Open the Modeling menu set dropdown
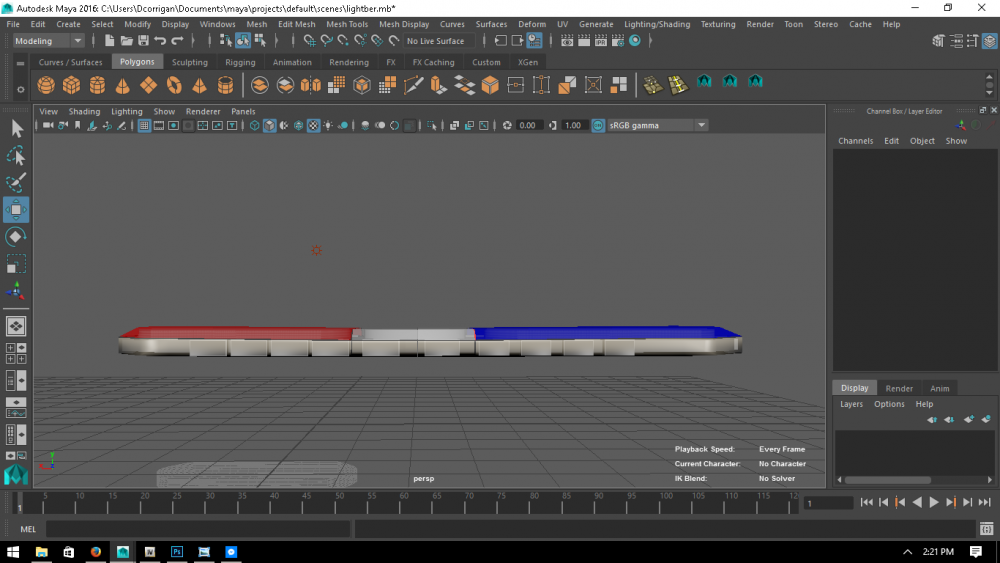The width and height of the screenshot is (1000, 563). point(48,41)
